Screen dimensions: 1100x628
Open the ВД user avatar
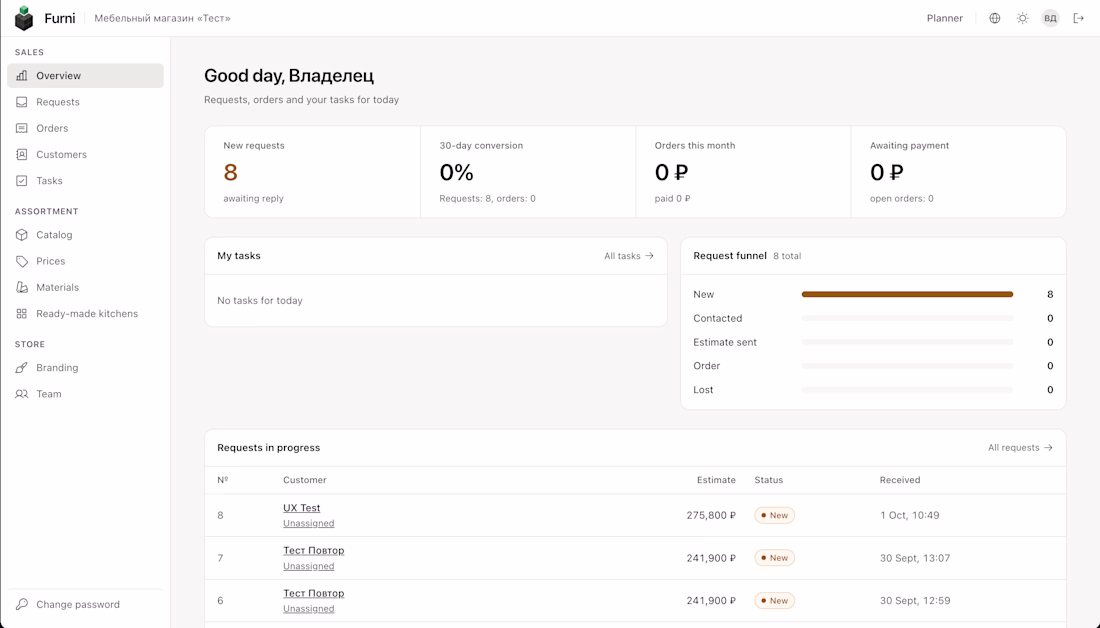click(x=1050, y=18)
